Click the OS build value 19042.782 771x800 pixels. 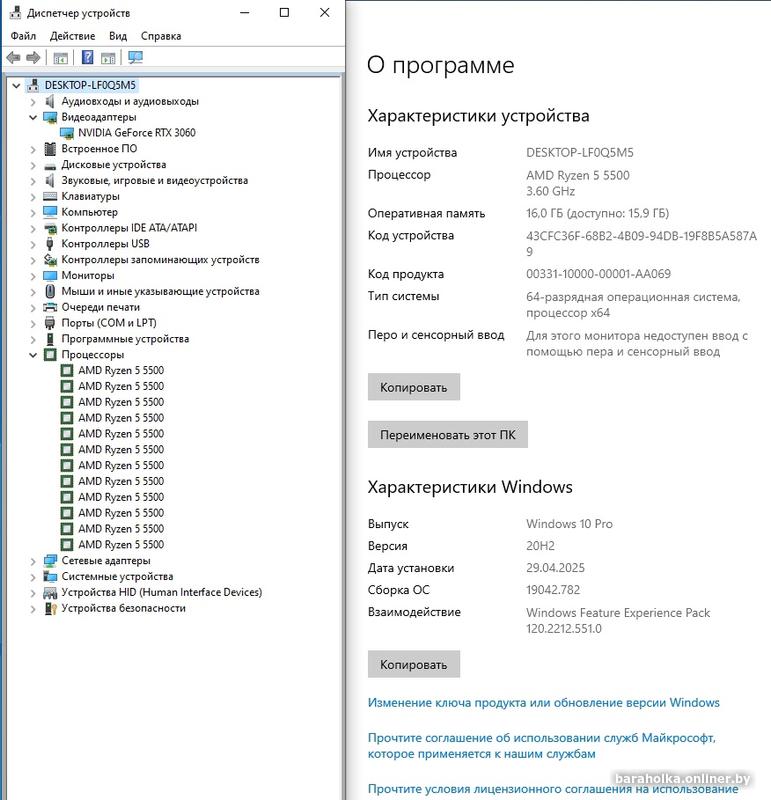[553, 590]
